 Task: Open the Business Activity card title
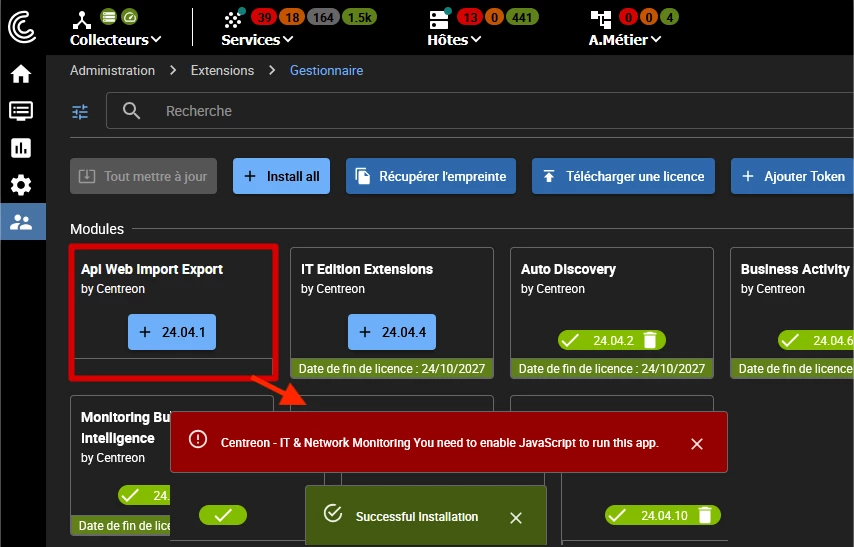coord(795,269)
